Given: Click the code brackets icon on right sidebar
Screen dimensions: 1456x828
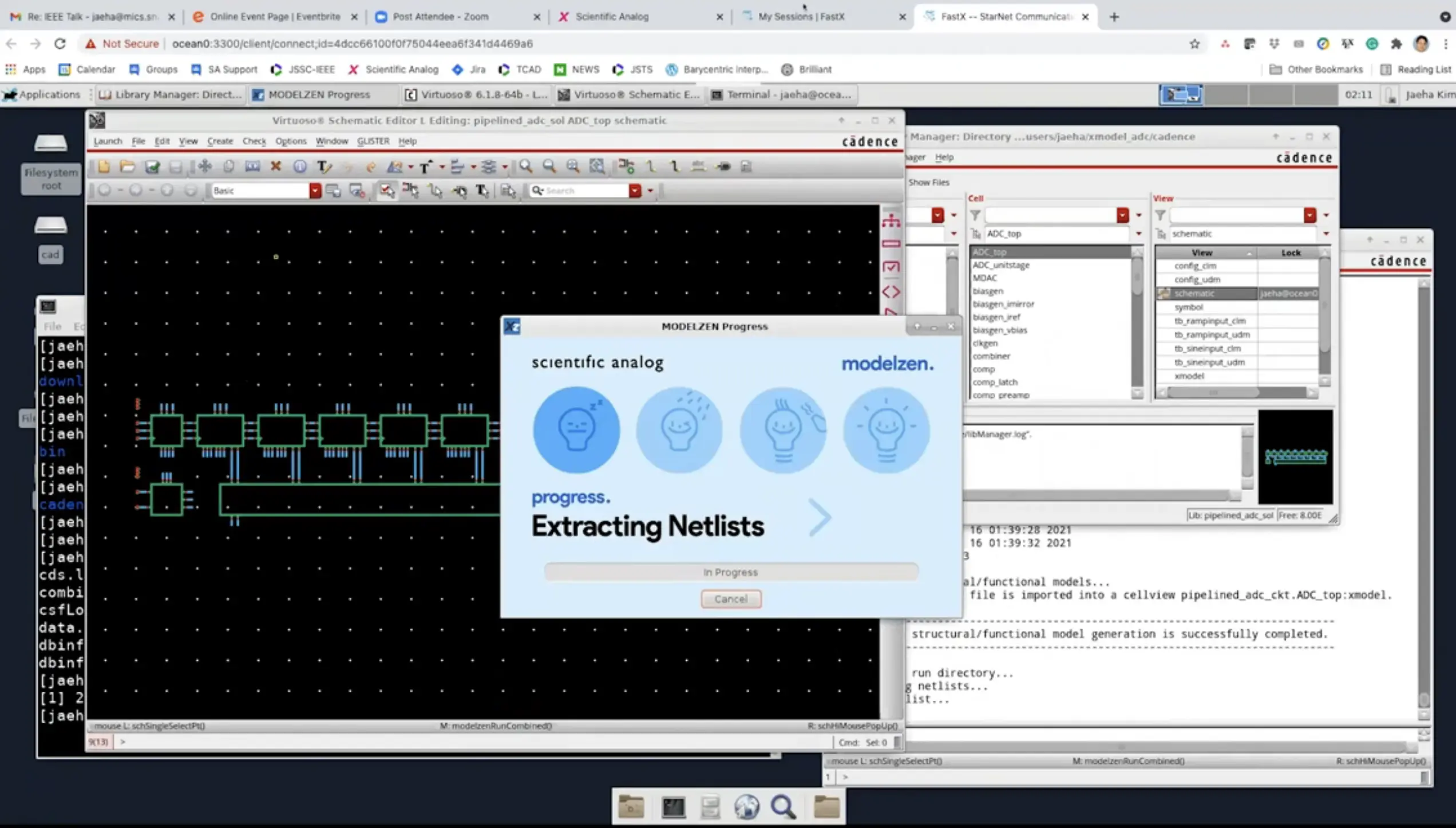Looking at the screenshot, I should pyautogui.click(x=891, y=292).
